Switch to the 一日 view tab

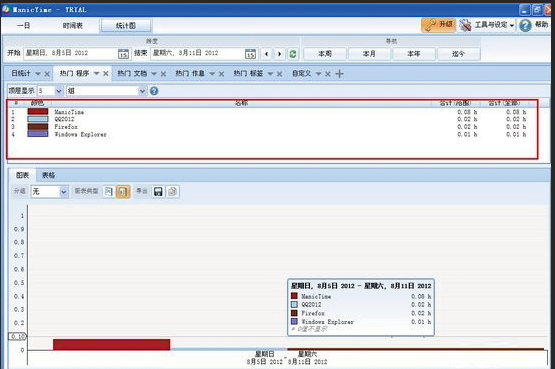[23, 25]
